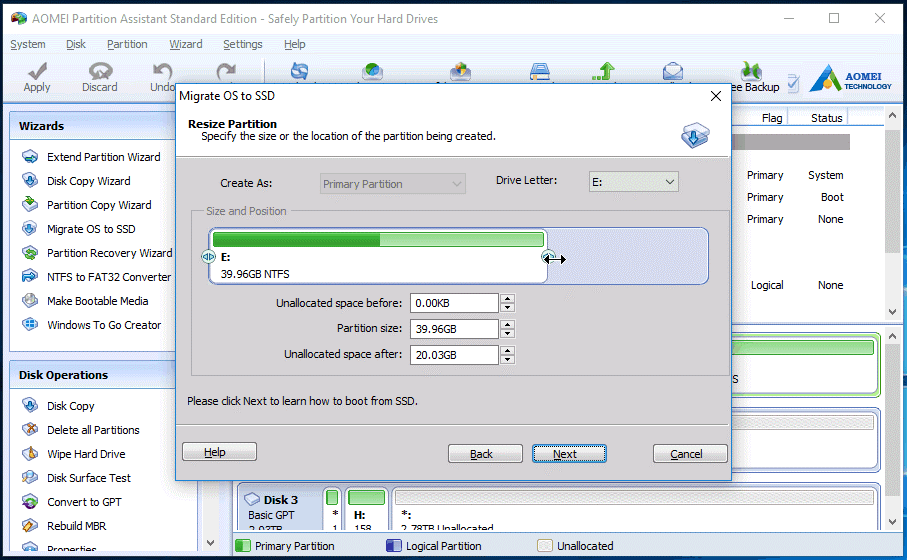907x560 pixels.
Task: Click Delete all Partitions icon
Action: click(x=30, y=430)
